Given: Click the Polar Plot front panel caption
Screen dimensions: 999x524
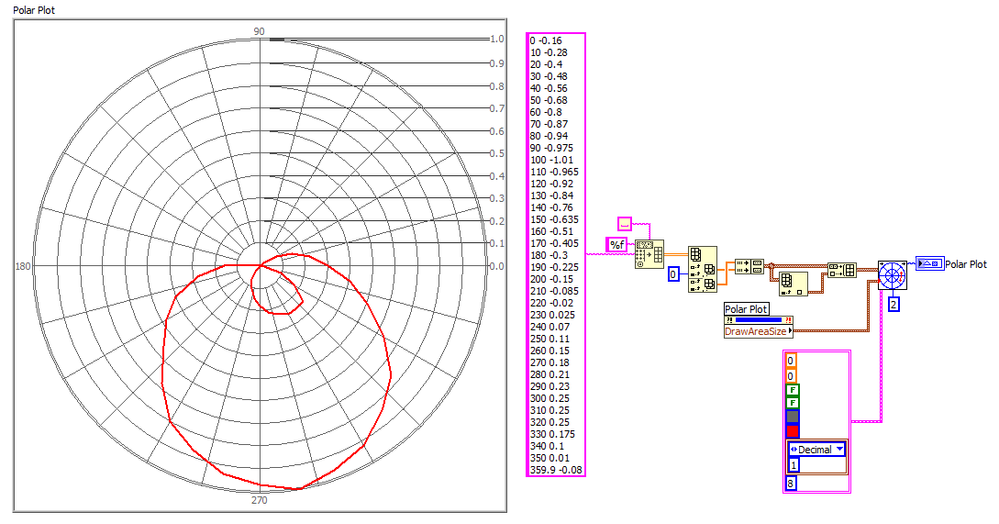Looking at the screenshot, I should (34, 10).
